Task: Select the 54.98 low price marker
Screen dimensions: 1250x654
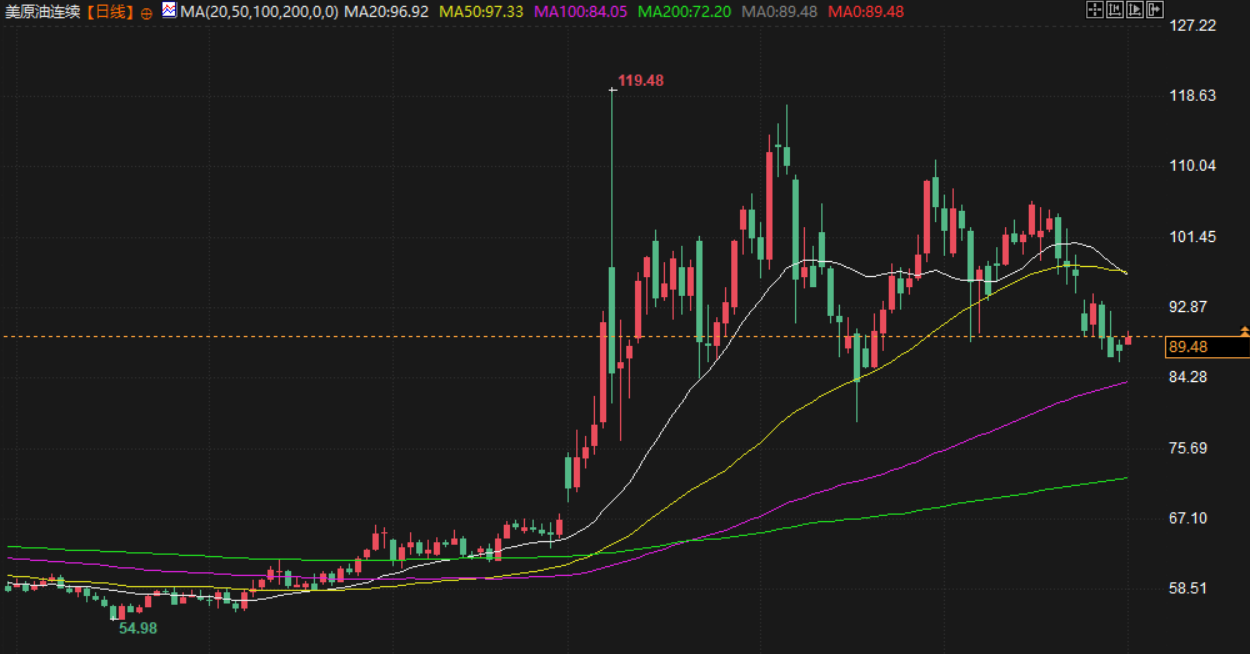Action: pyautogui.click(x=138, y=628)
